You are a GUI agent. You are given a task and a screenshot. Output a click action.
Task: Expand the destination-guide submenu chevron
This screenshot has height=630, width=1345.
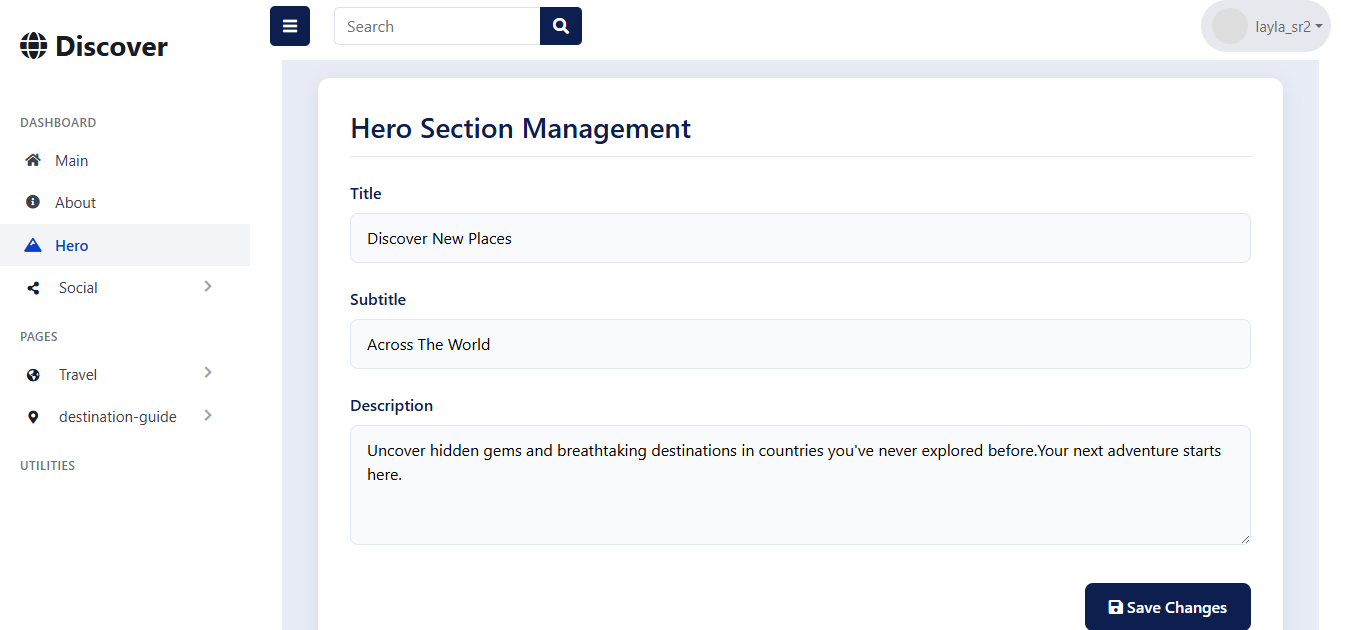(x=208, y=415)
